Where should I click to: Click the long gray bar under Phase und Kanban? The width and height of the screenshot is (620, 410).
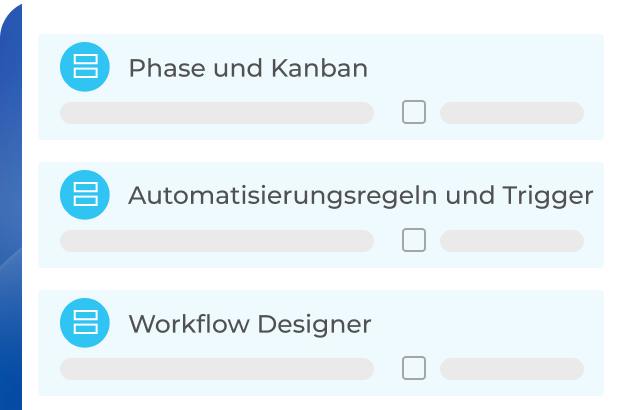point(216,113)
